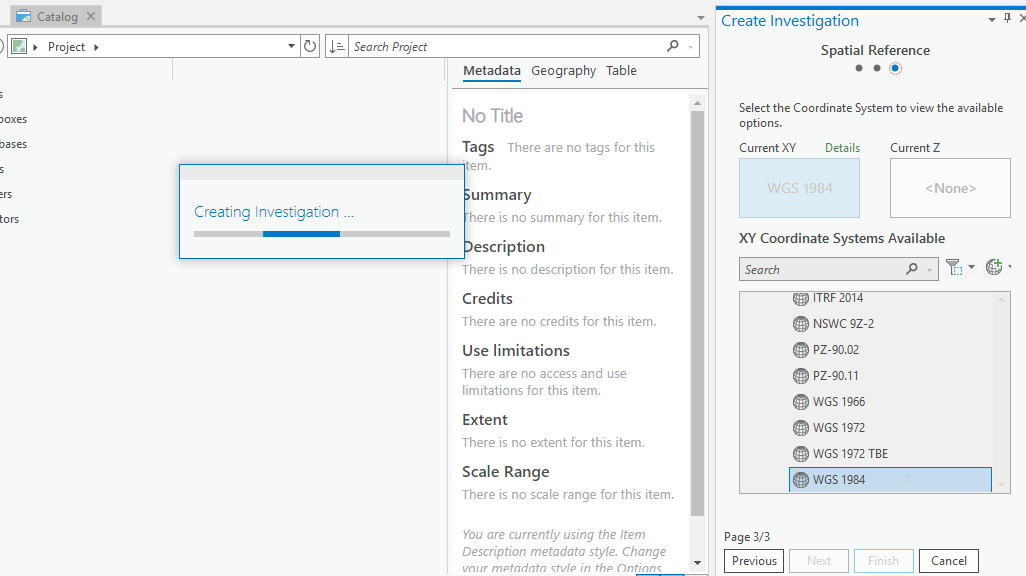The width and height of the screenshot is (1026, 576).
Task: Select the second Spatial Reference page dot
Action: 876,68
